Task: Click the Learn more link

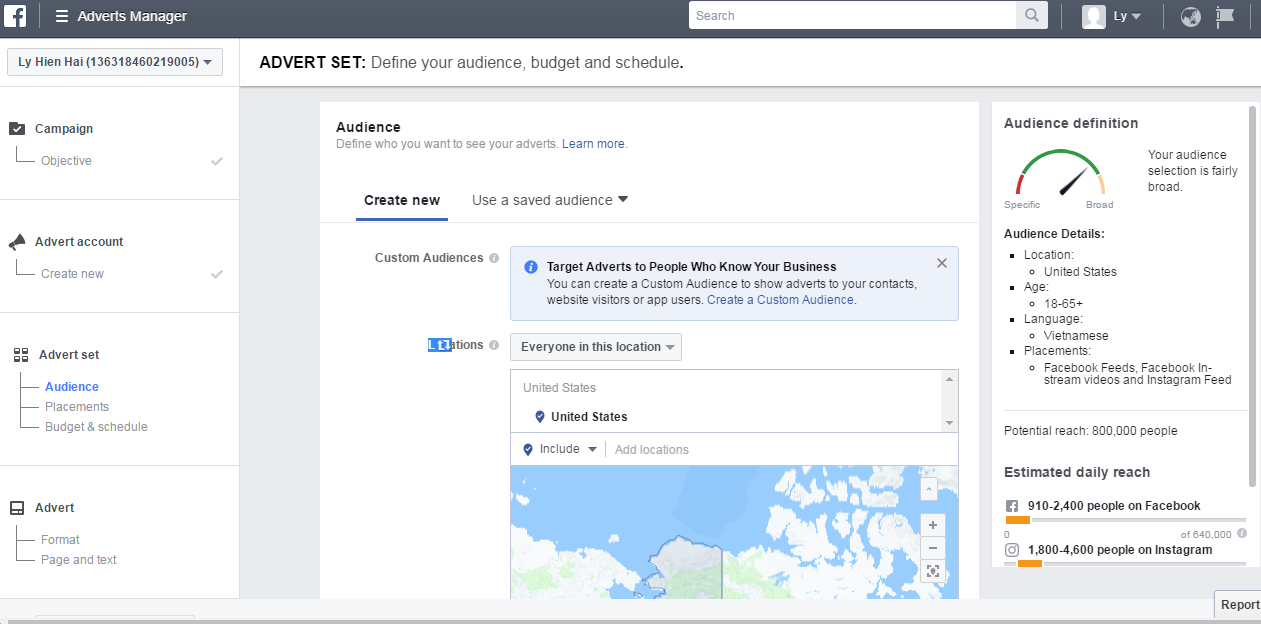Action: pos(593,144)
